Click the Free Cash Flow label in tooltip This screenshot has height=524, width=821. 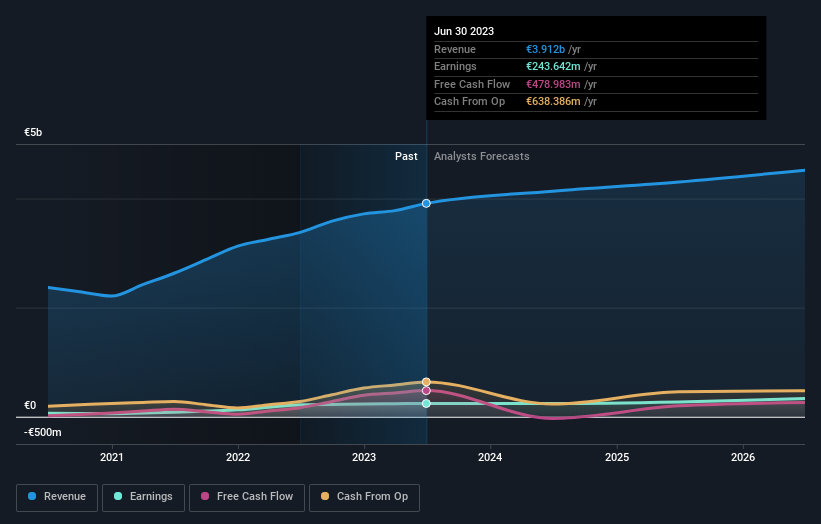coord(472,84)
